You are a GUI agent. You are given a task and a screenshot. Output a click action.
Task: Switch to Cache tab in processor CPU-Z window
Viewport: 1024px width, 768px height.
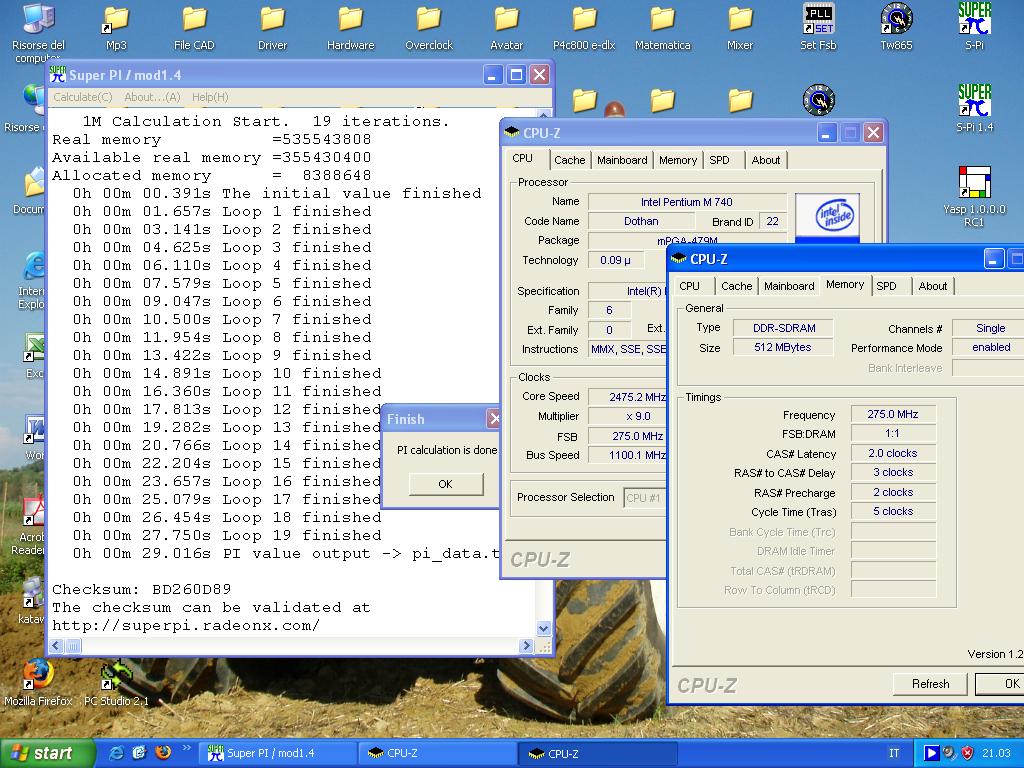569,160
